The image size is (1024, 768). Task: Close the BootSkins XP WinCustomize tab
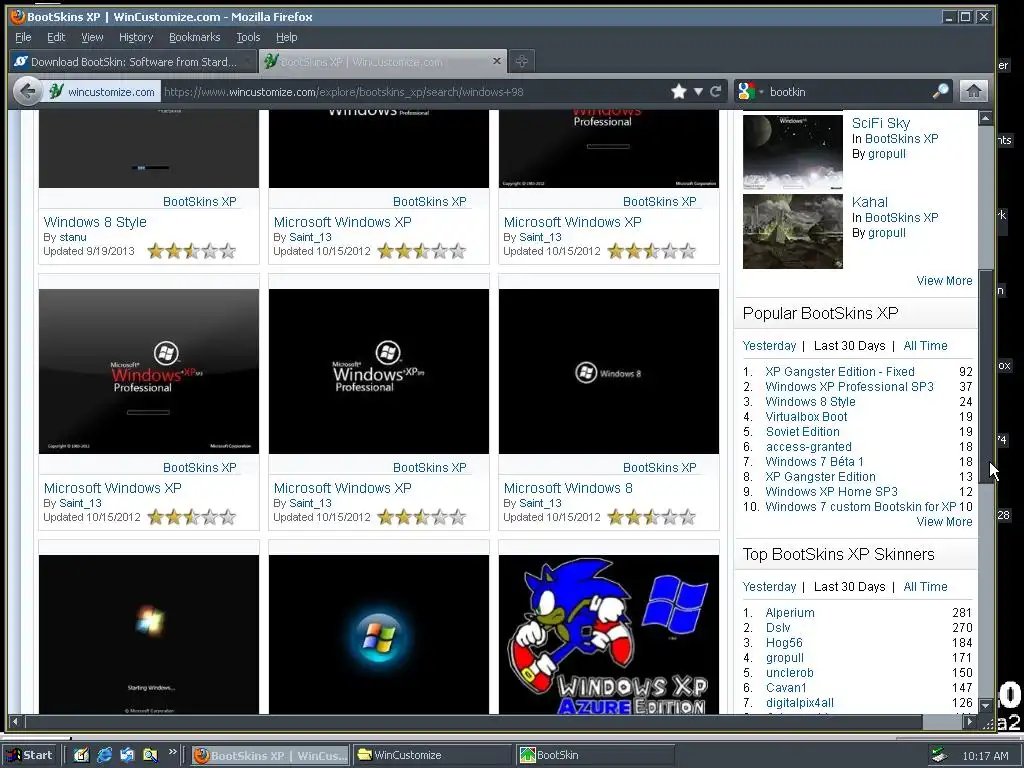pos(496,61)
